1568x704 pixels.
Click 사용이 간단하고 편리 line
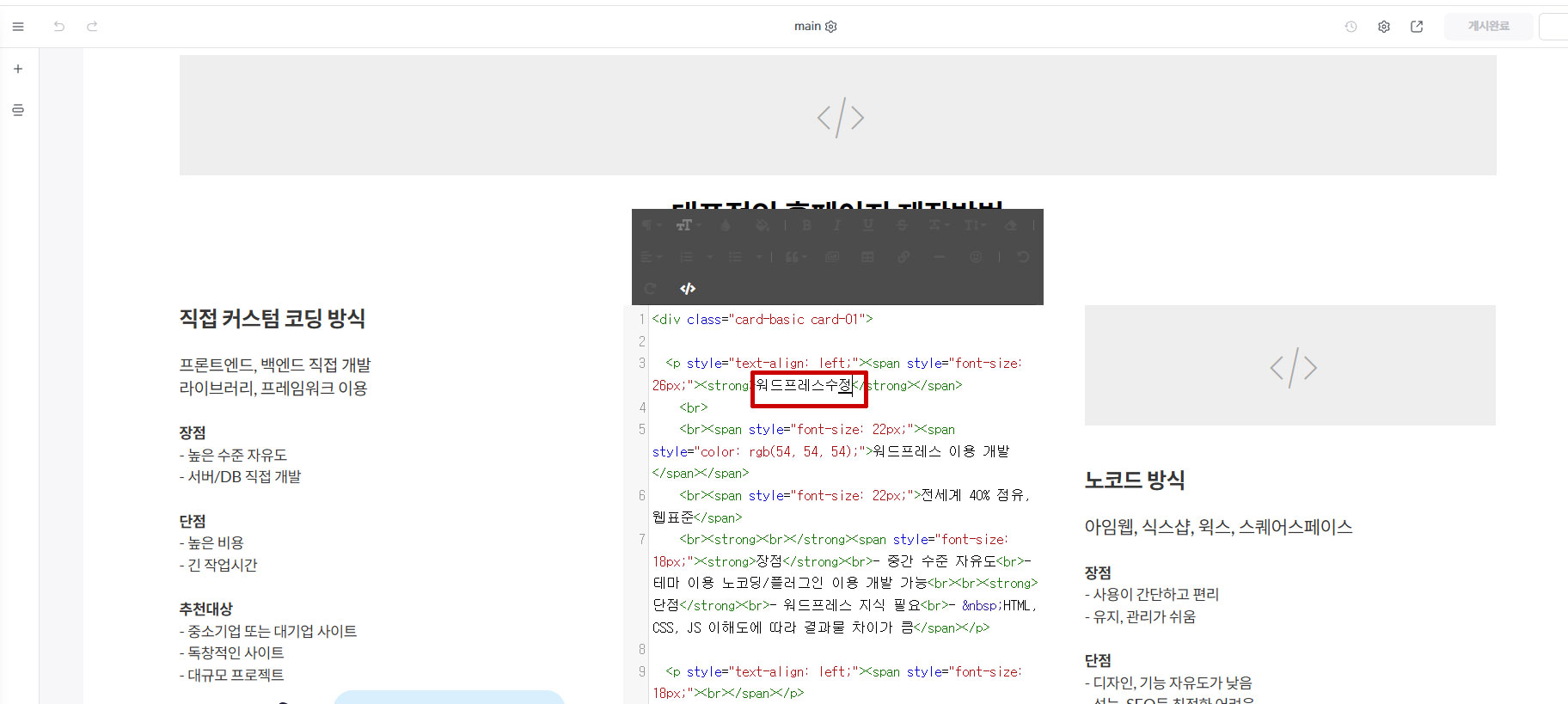[1152, 594]
